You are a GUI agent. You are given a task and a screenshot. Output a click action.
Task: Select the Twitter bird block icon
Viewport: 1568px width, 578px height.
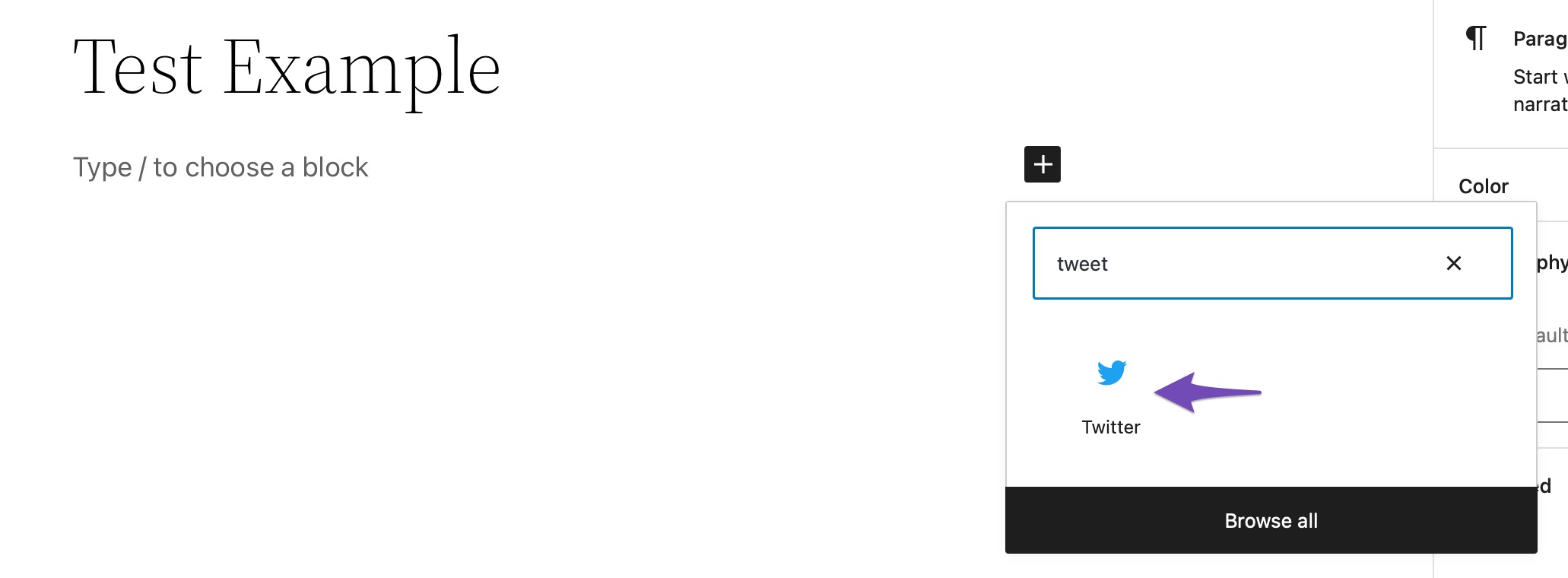[x=1111, y=373]
